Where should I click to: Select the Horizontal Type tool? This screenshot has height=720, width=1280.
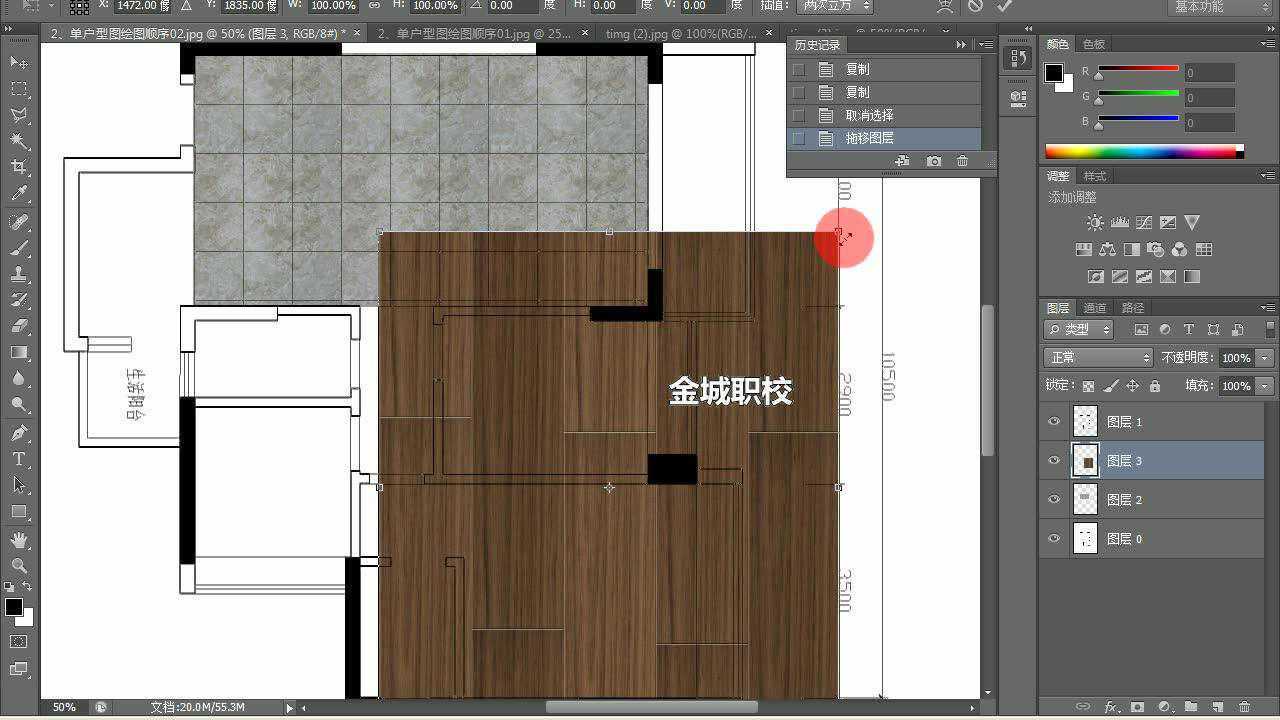pos(19,458)
